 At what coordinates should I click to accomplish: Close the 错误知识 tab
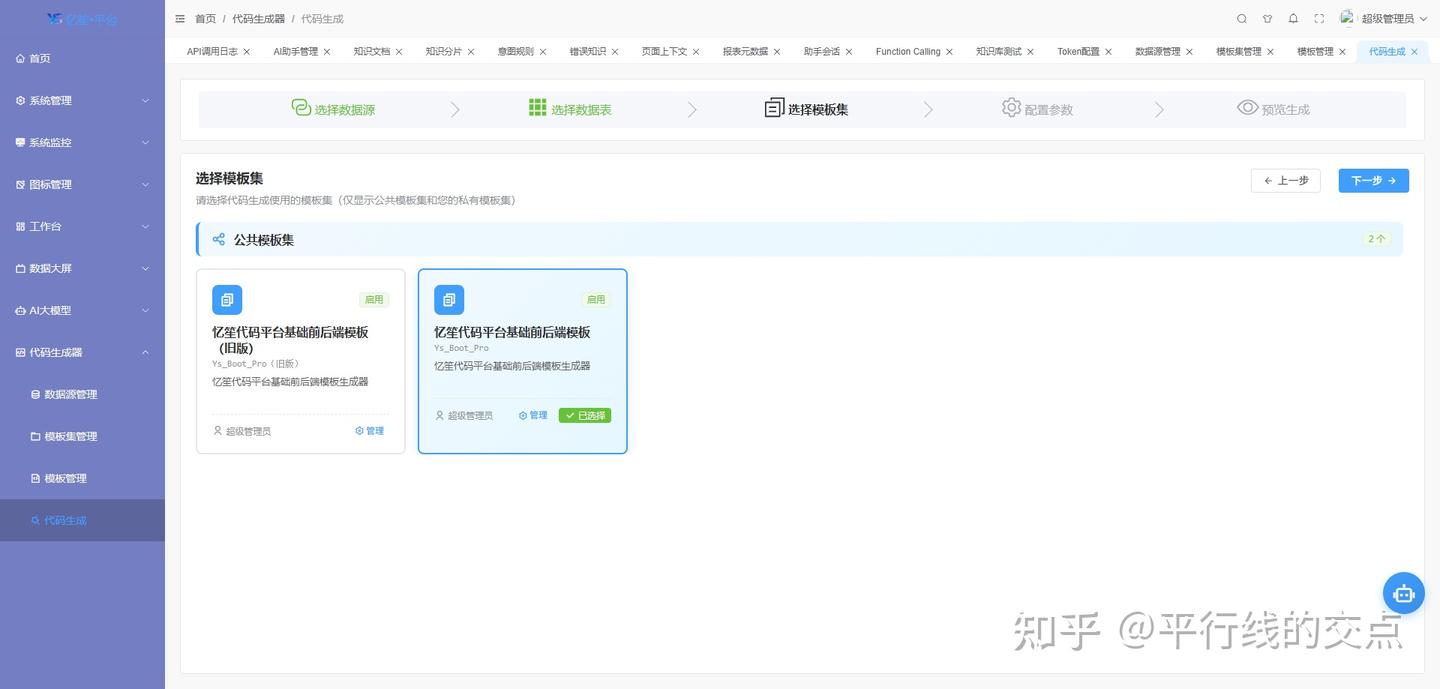(x=615, y=52)
